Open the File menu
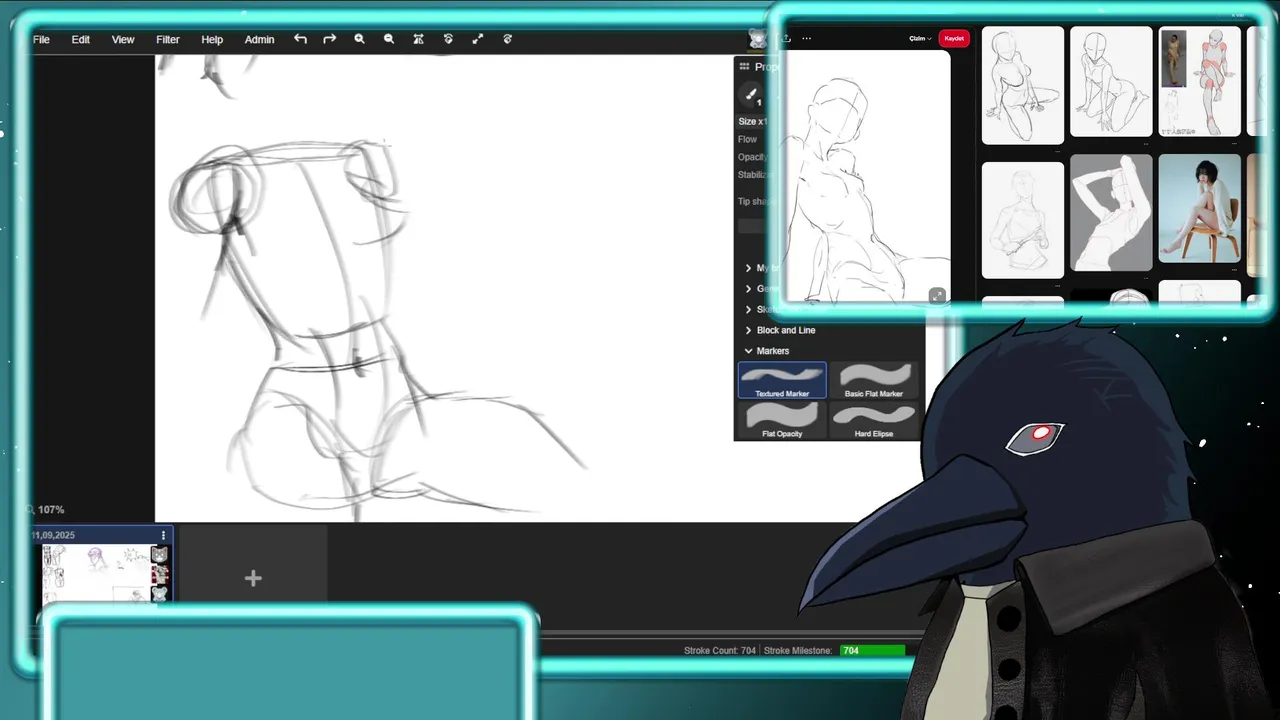The height and width of the screenshot is (720, 1280). 41,39
